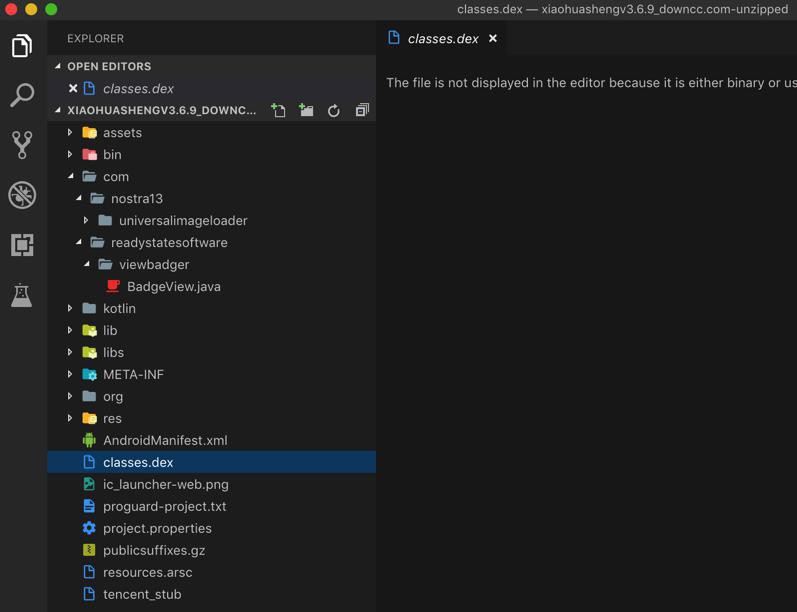Viewport: 797px width, 612px height.
Task: Open BadgeView.java file
Action: click(x=174, y=286)
